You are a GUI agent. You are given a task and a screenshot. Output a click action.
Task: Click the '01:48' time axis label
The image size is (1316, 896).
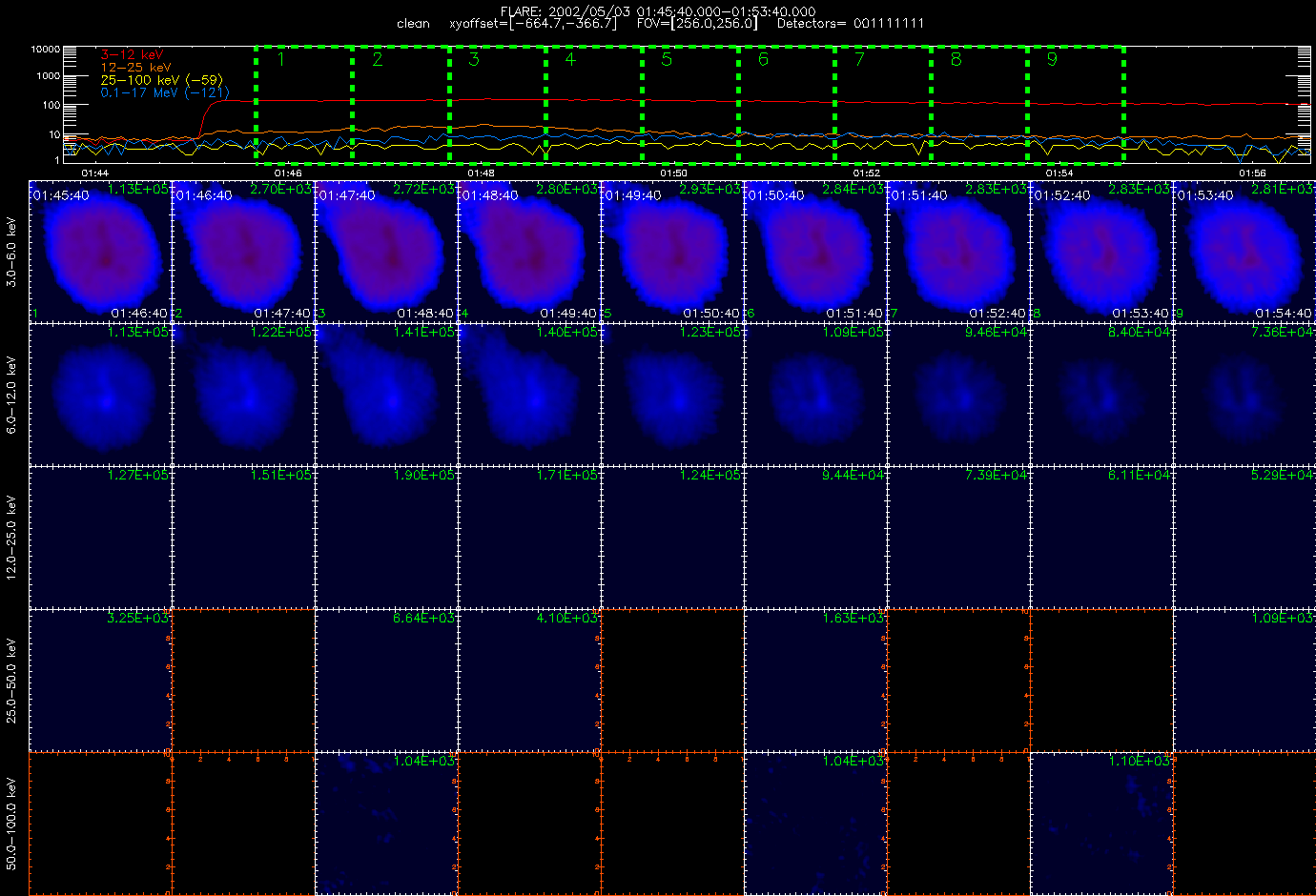(481, 173)
